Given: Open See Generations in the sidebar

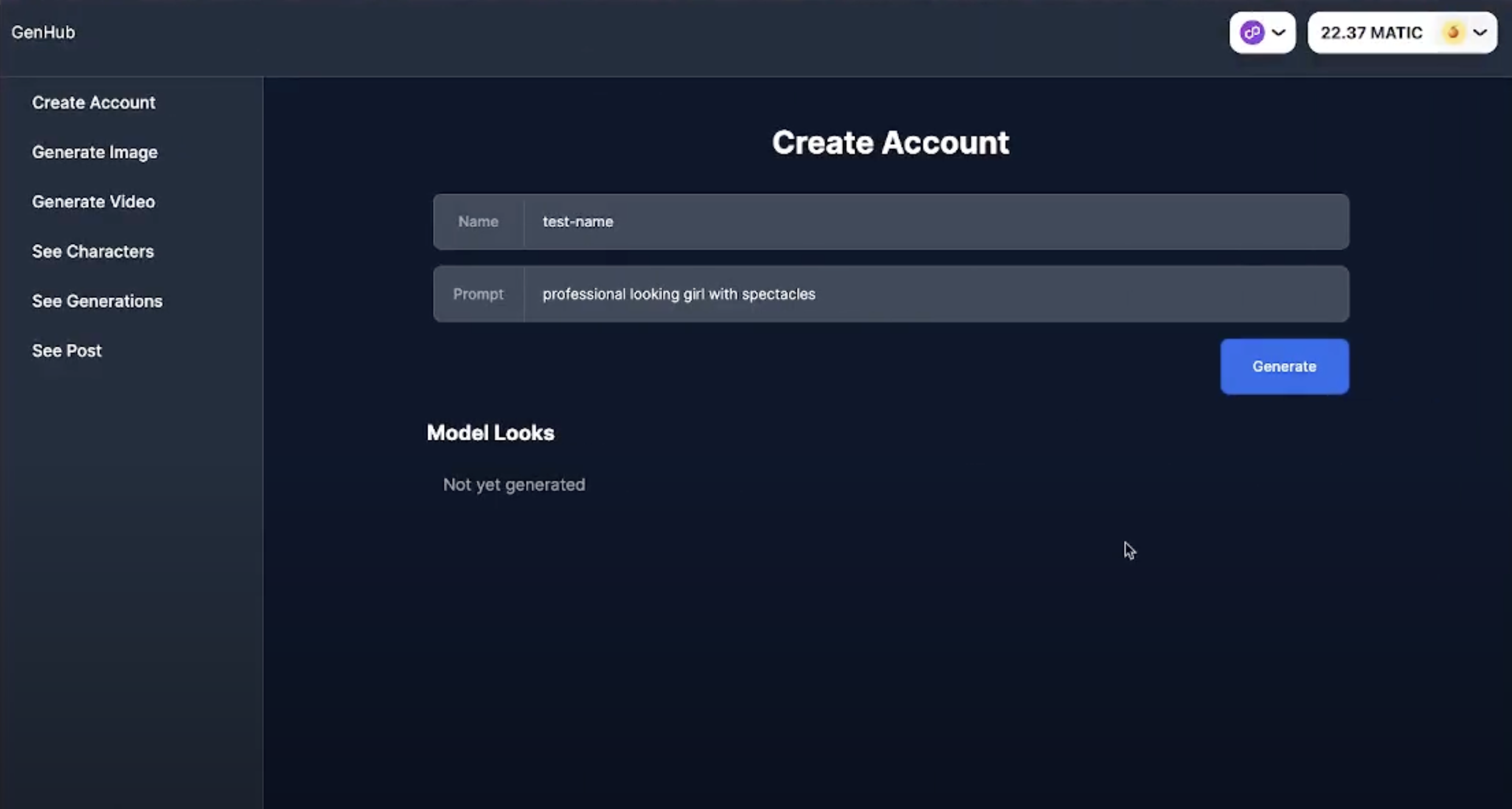Looking at the screenshot, I should point(97,301).
